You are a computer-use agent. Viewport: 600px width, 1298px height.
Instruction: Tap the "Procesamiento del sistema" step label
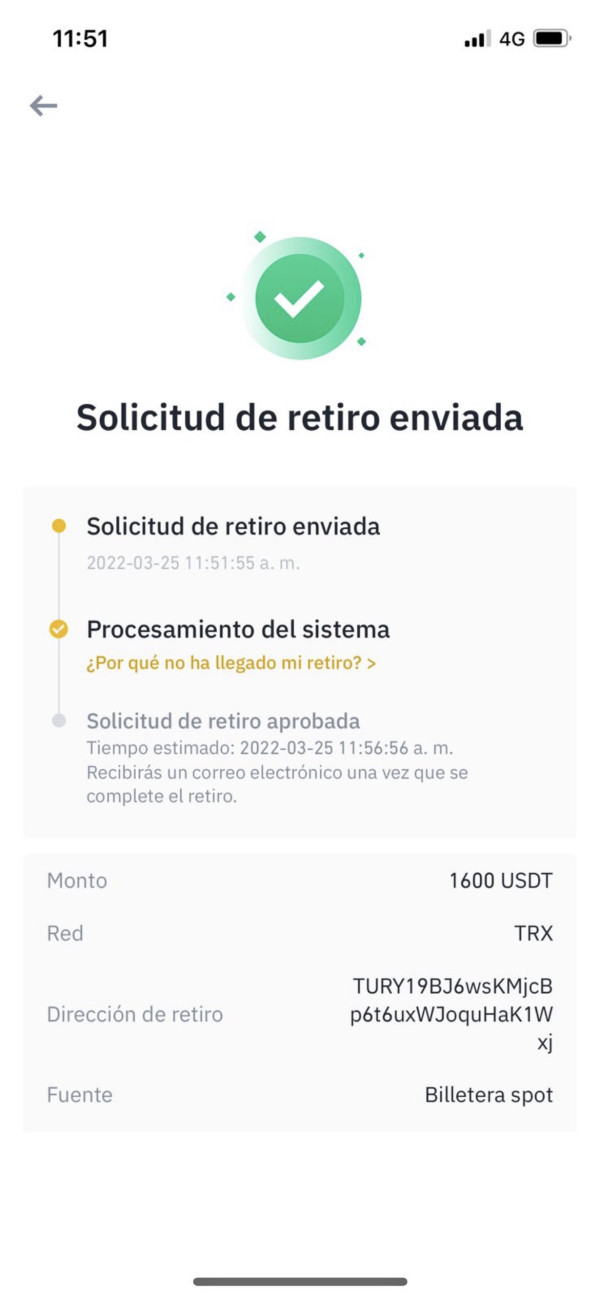click(238, 629)
